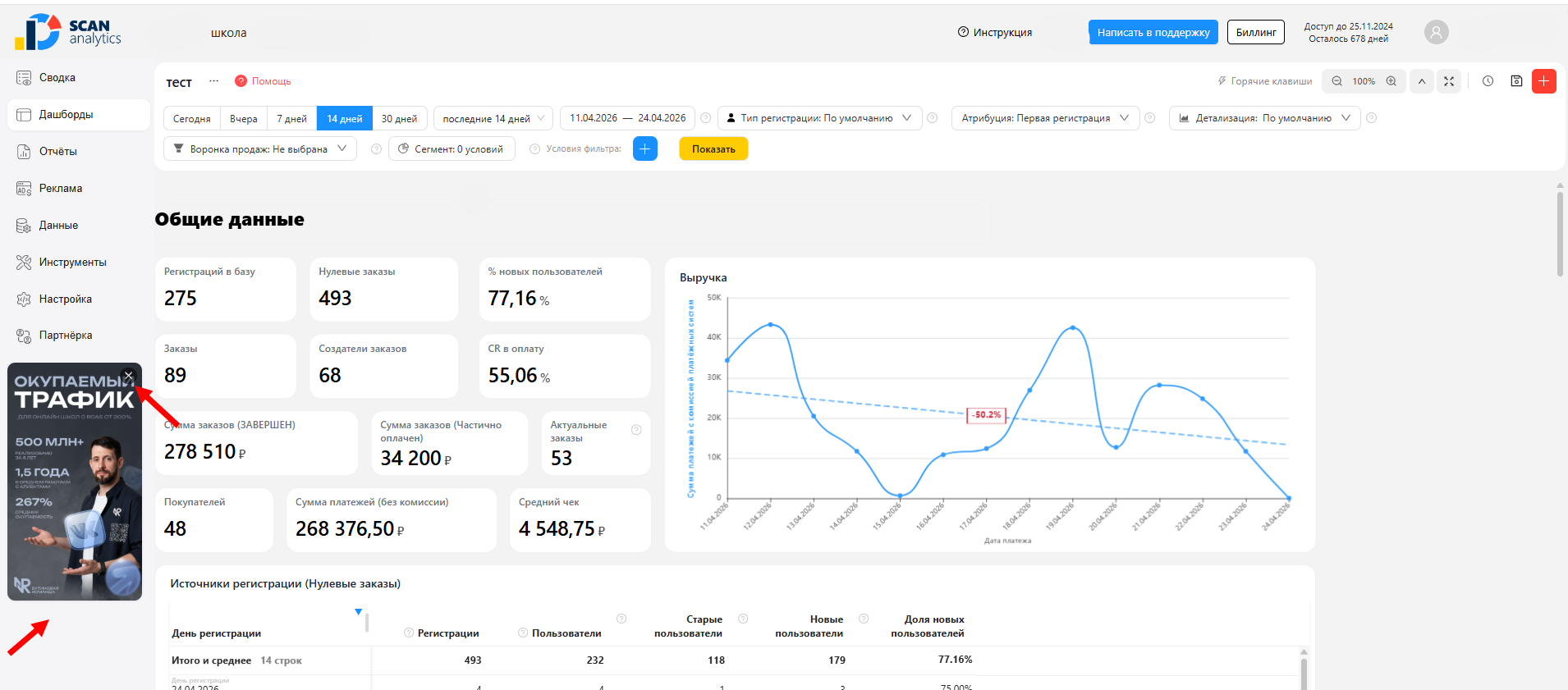The image size is (1568, 690).
Task: Open the Реклама sidebar section
Action: [x=60, y=189]
